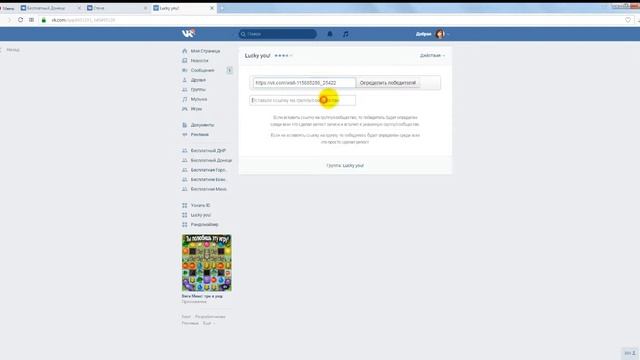
Task: Expand the profile menu arrow in header
Action: coord(448,34)
